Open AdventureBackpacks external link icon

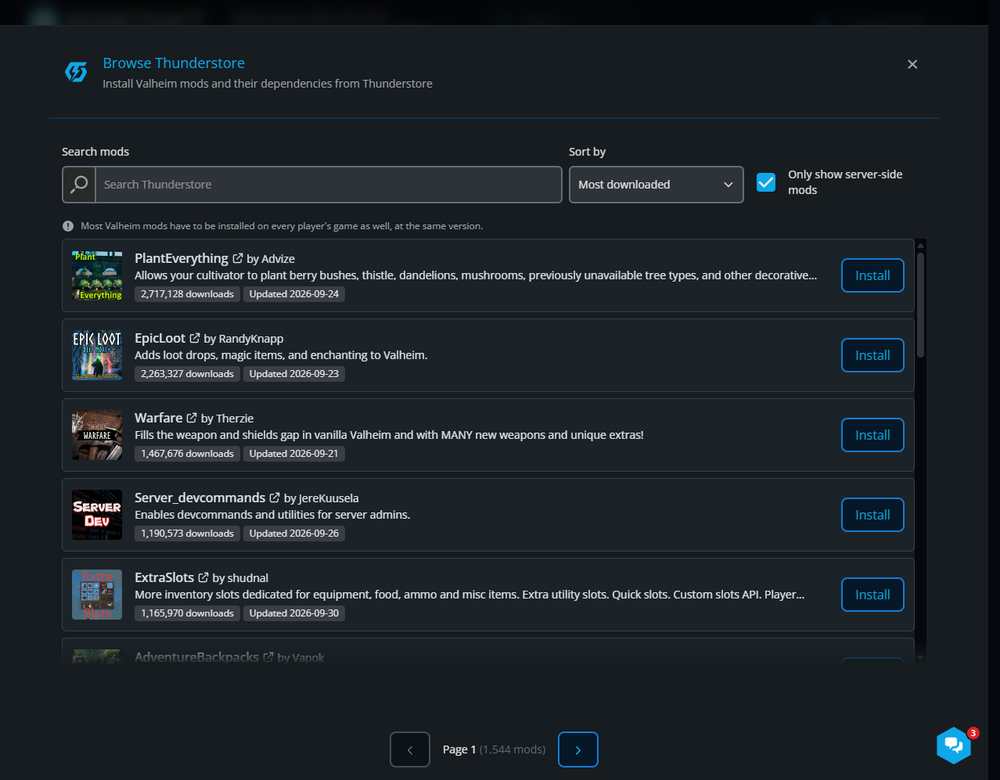click(268, 657)
